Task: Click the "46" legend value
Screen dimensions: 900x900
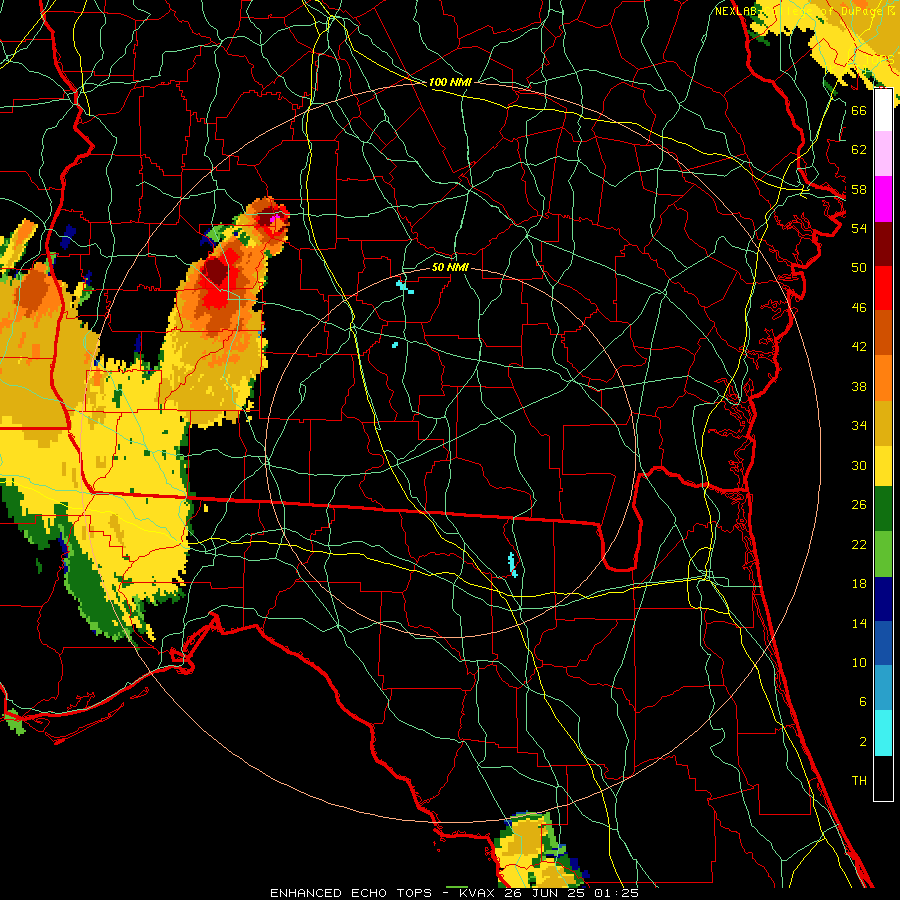Action: click(859, 308)
